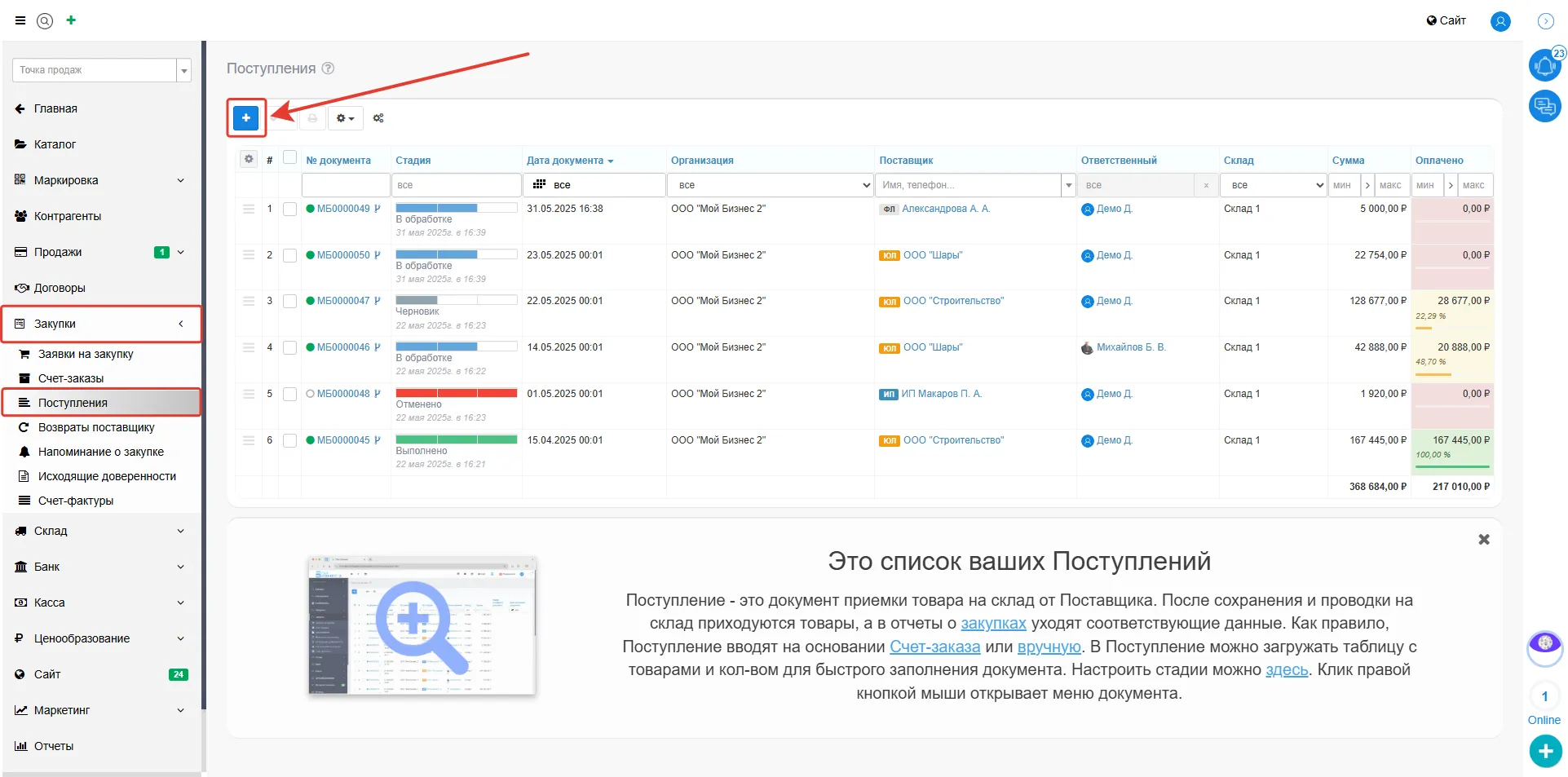Expand the Точка продаж dropdown
1568x777 pixels.
(183, 71)
